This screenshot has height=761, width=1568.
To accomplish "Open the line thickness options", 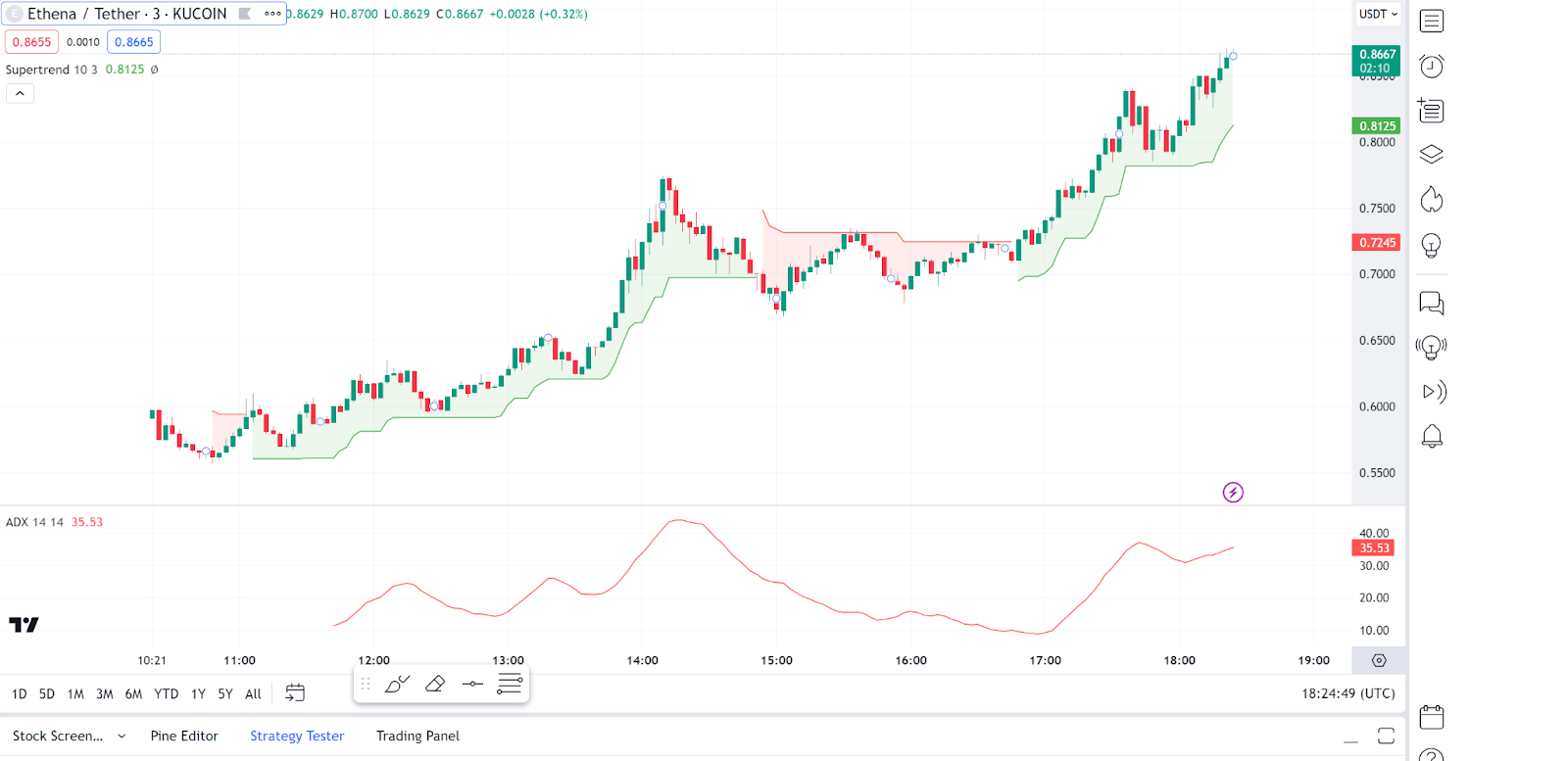I will [510, 684].
